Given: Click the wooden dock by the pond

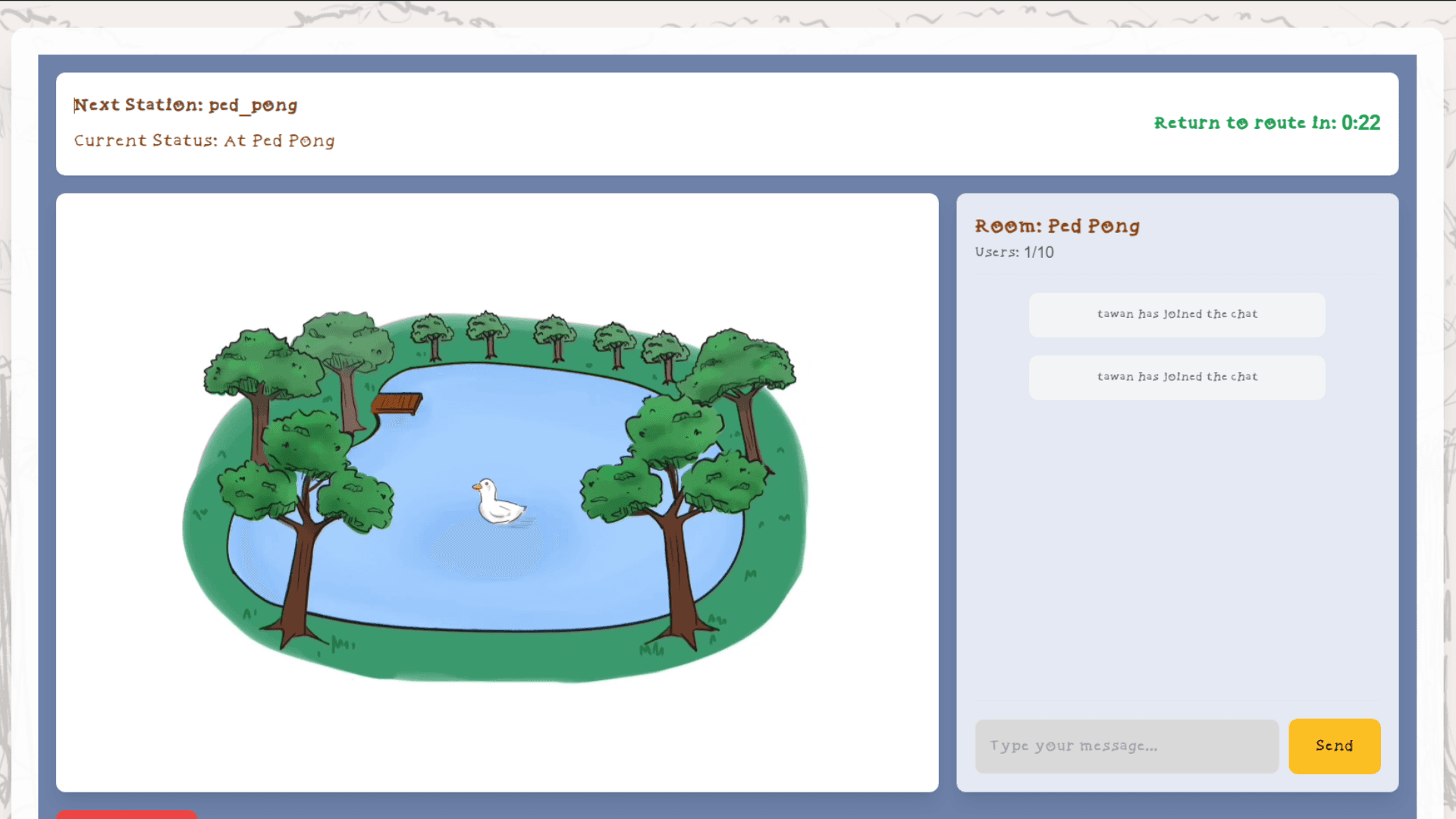Looking at the screenshot, I should tap(397, 403).
